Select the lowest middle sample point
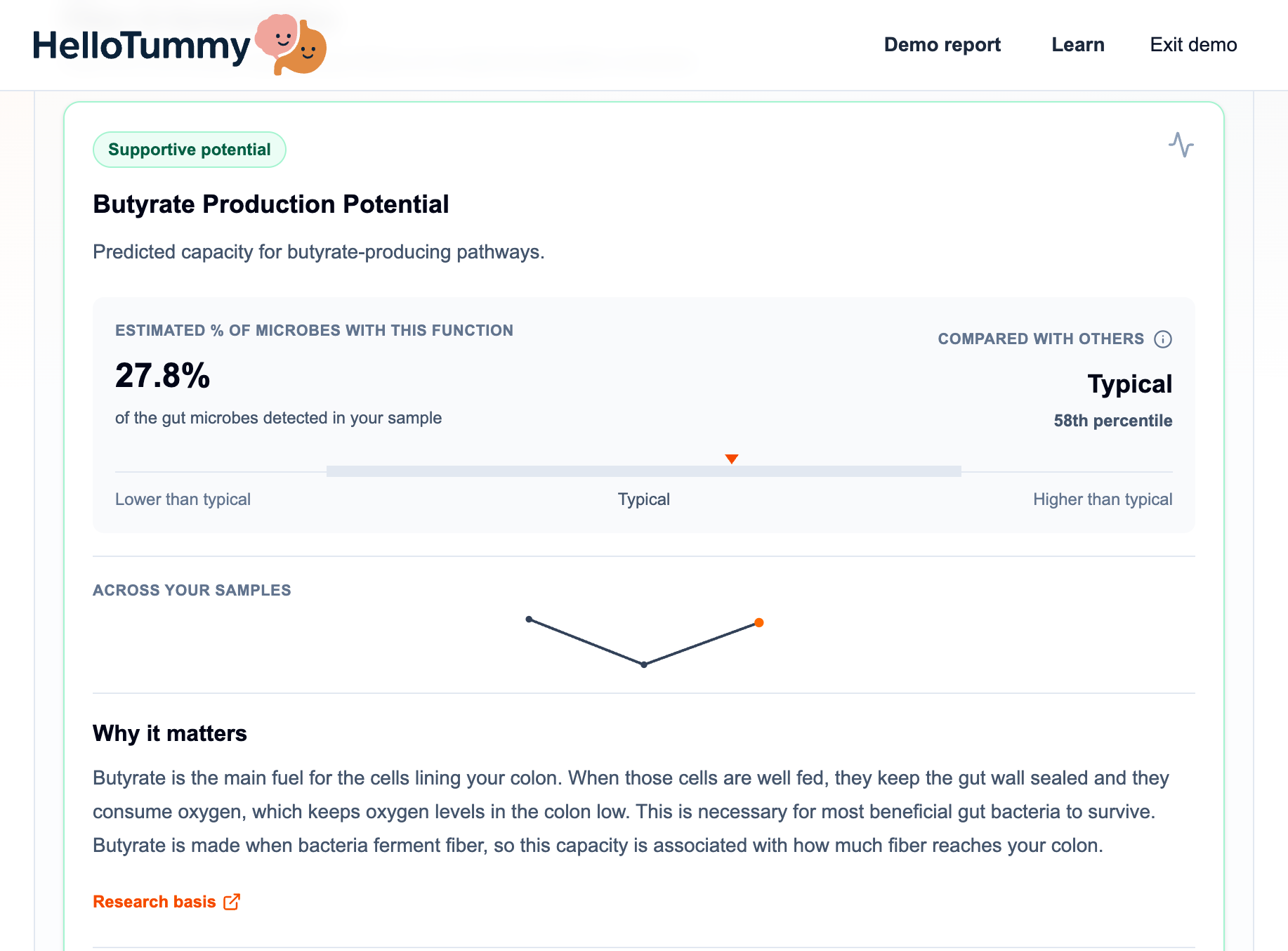 coord(644,664)
